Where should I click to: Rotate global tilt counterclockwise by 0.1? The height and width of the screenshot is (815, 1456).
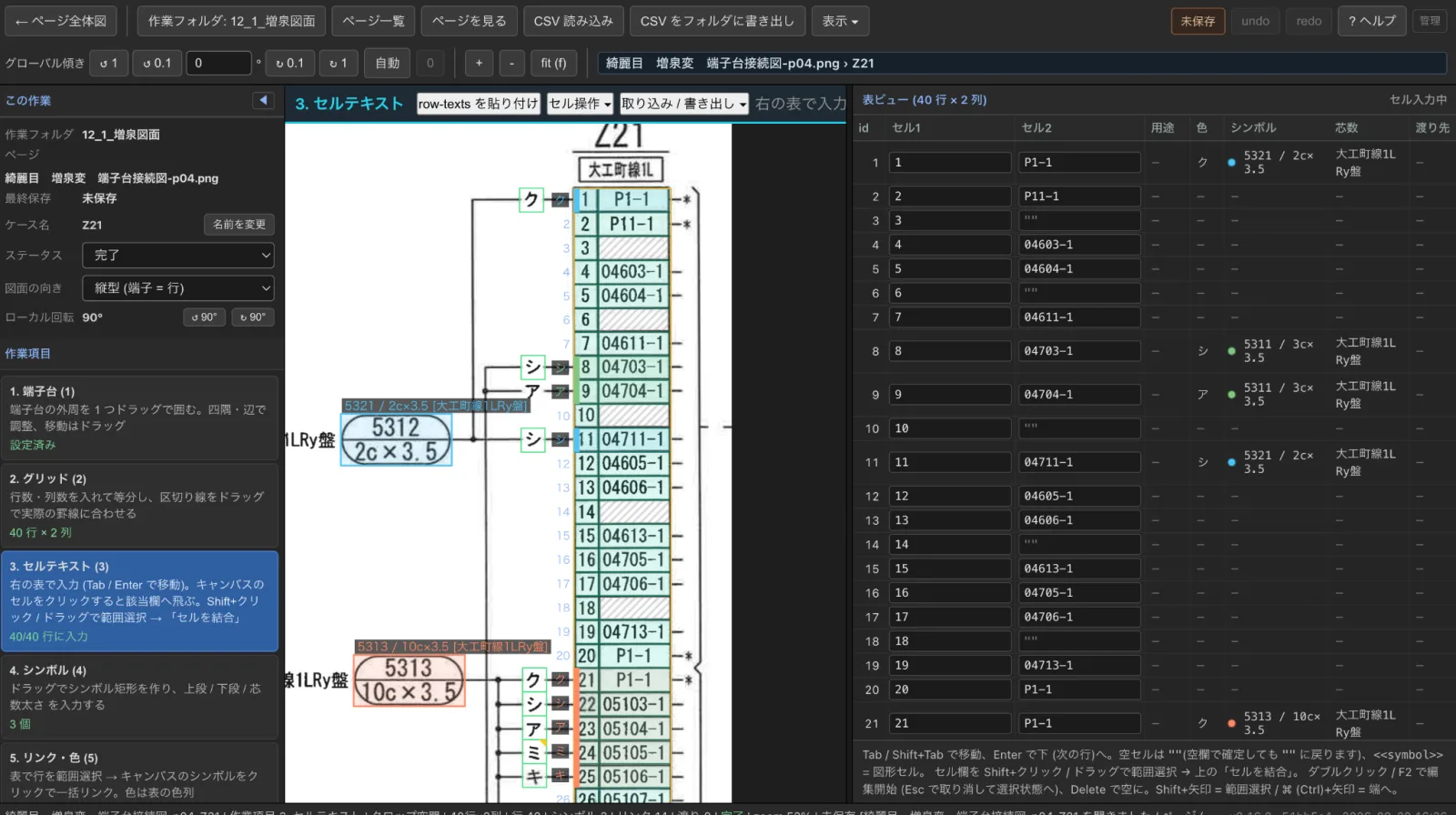click(157, 63)
